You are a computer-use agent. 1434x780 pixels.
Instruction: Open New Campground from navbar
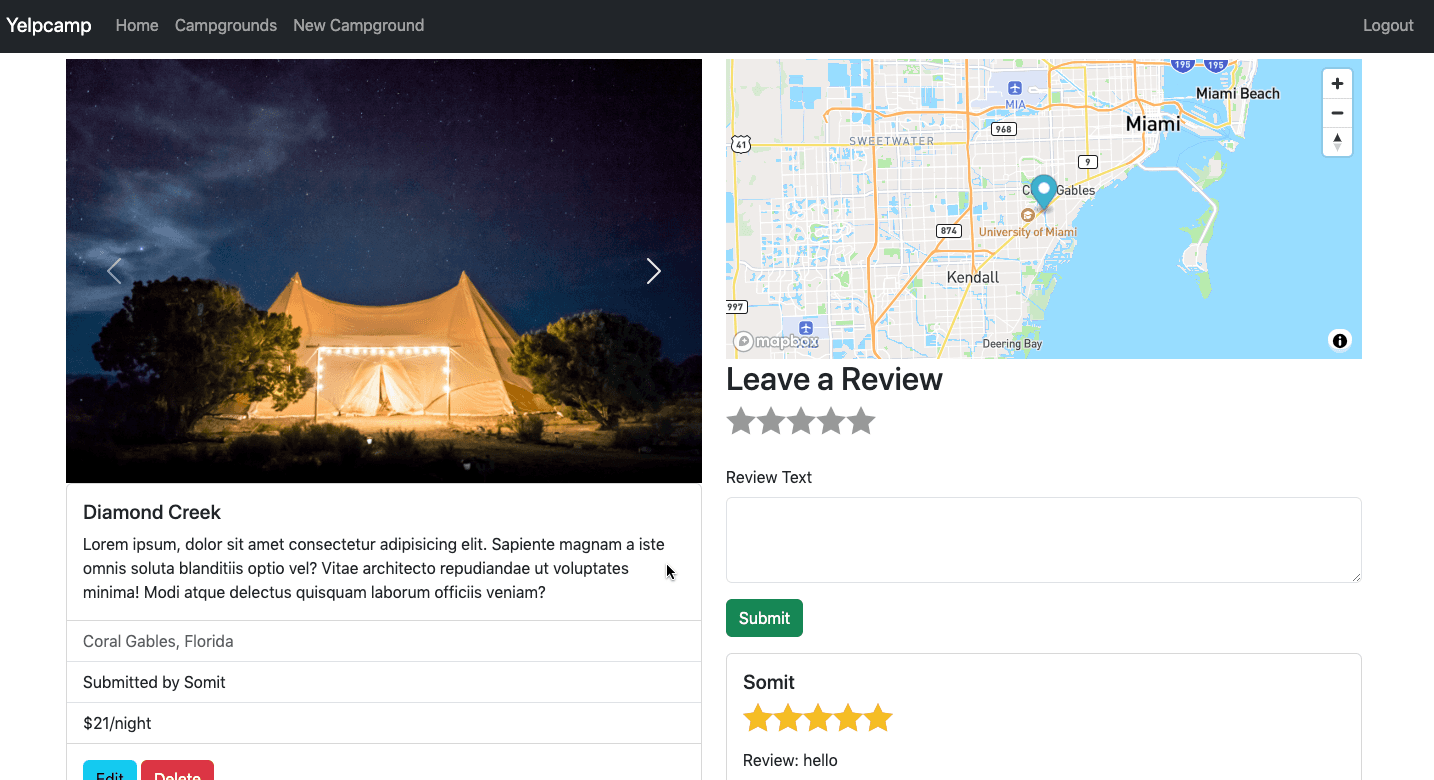click(358, 26)
